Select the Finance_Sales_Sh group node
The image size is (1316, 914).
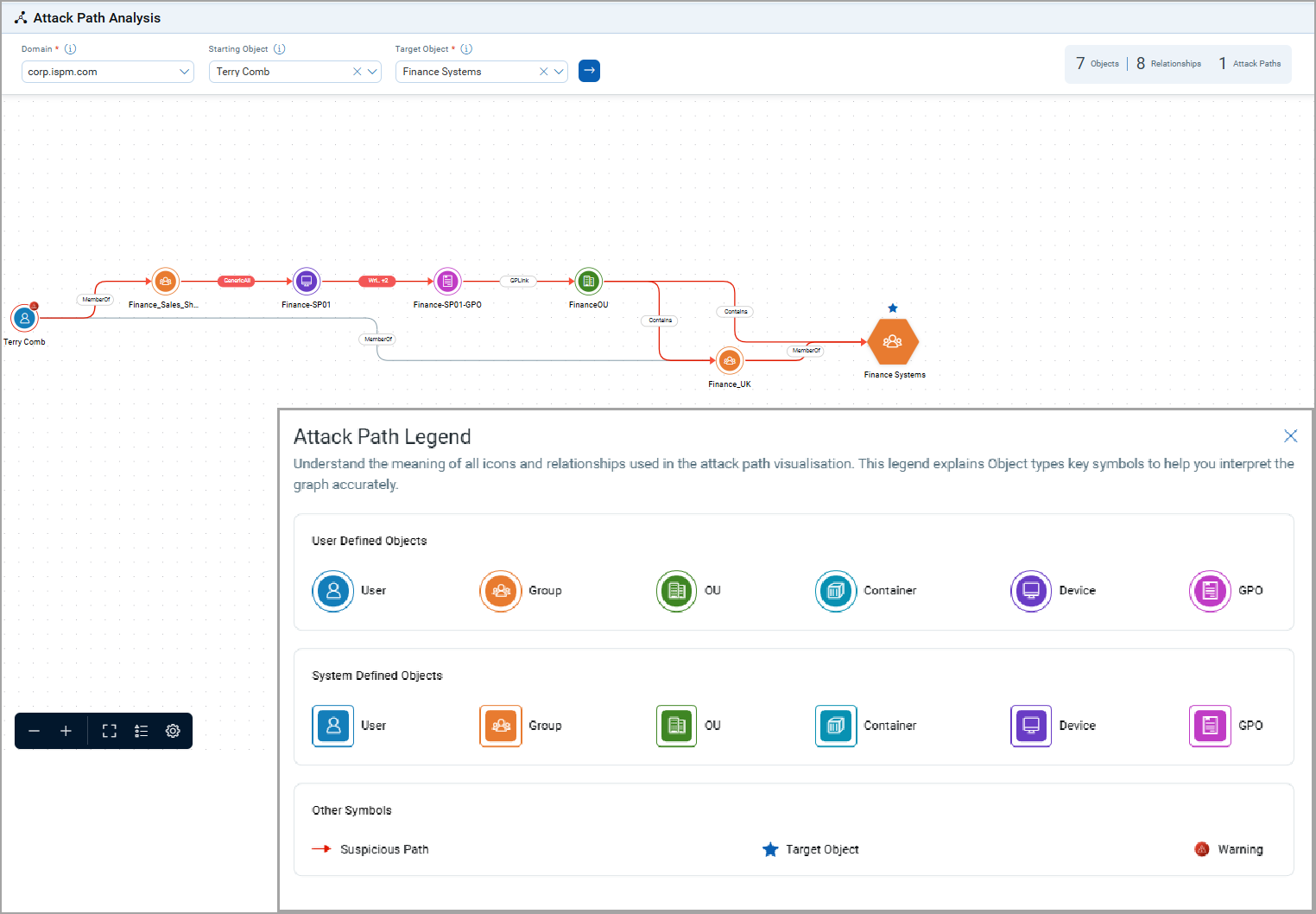pyautogui.click(x=165, y=281)
